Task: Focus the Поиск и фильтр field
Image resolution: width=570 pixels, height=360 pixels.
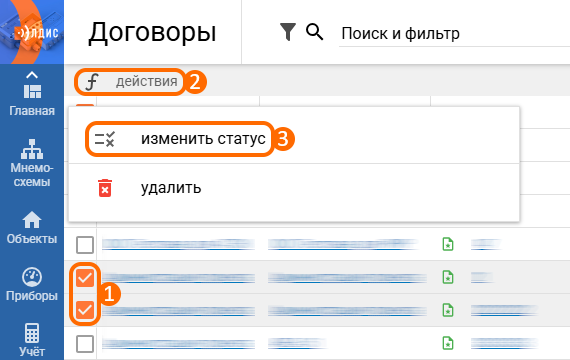Action: tap(454, 34)
